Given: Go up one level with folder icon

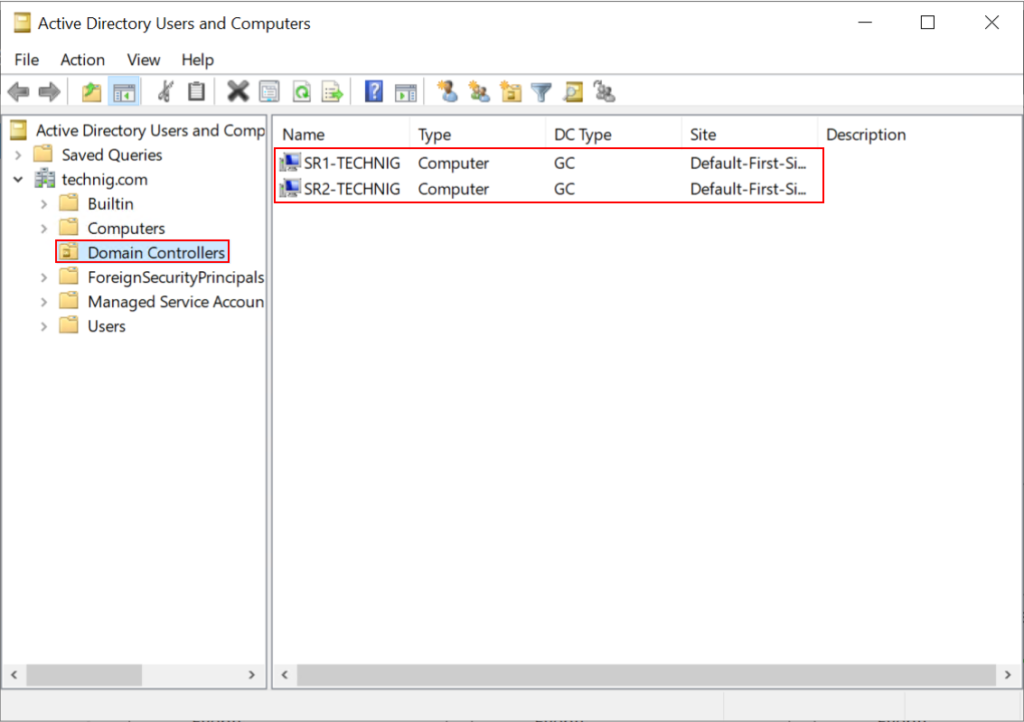Looking at the screenshot, I should tap(91, 92).
